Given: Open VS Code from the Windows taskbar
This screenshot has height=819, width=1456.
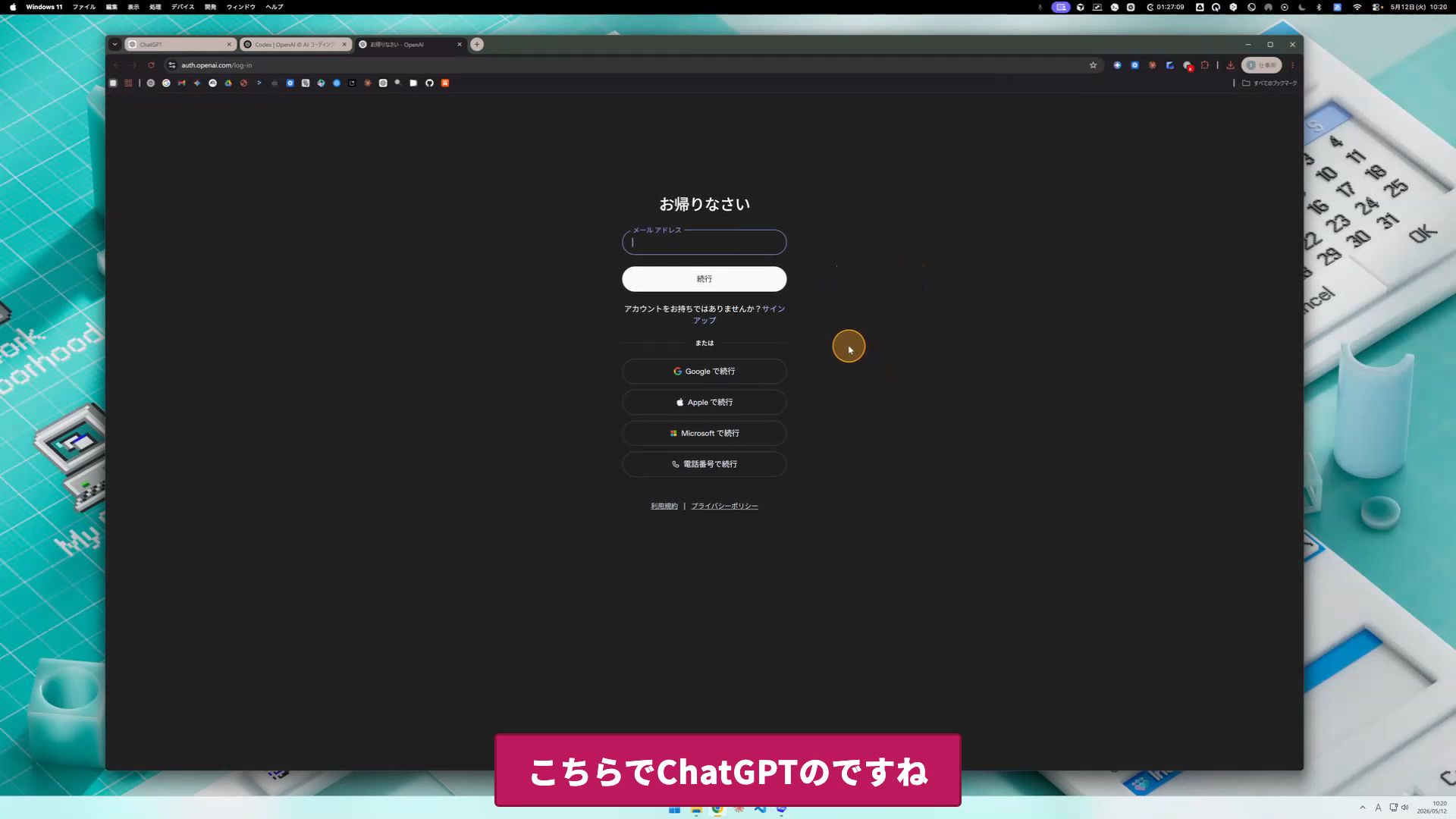Looking at the screenshot, I should (x=760, y=809).
